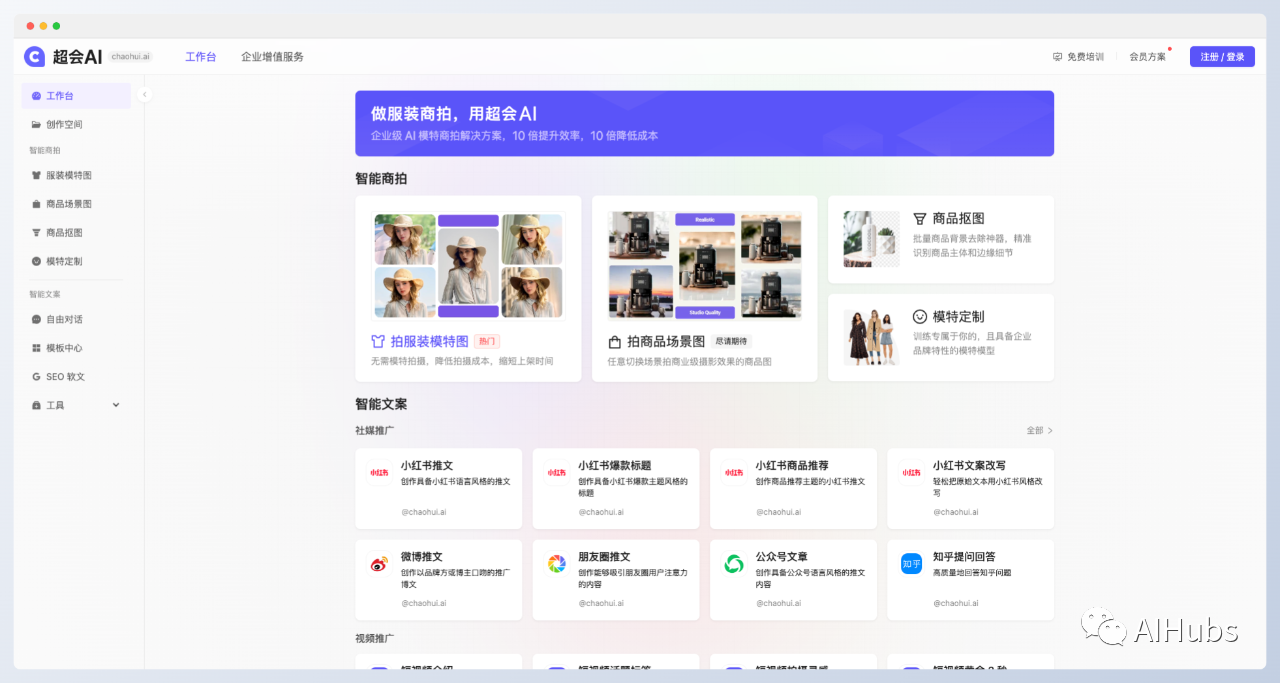This screenshot has width=1280, height=683.
Task: Switch to the 工作台 top tab
Action: 200,57
